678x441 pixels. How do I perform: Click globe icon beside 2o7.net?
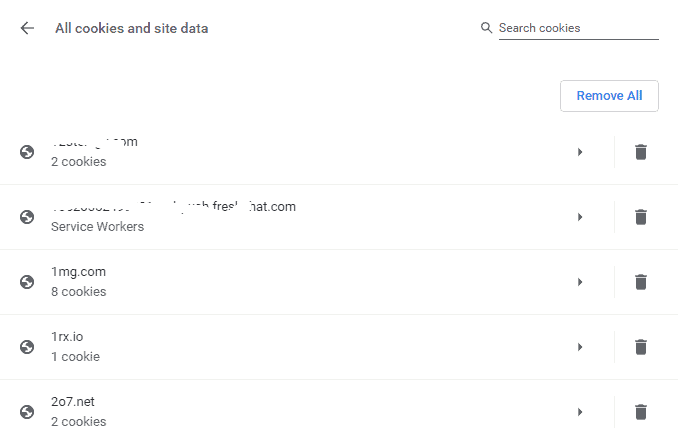pyautogui.click(x=27, y=412)
